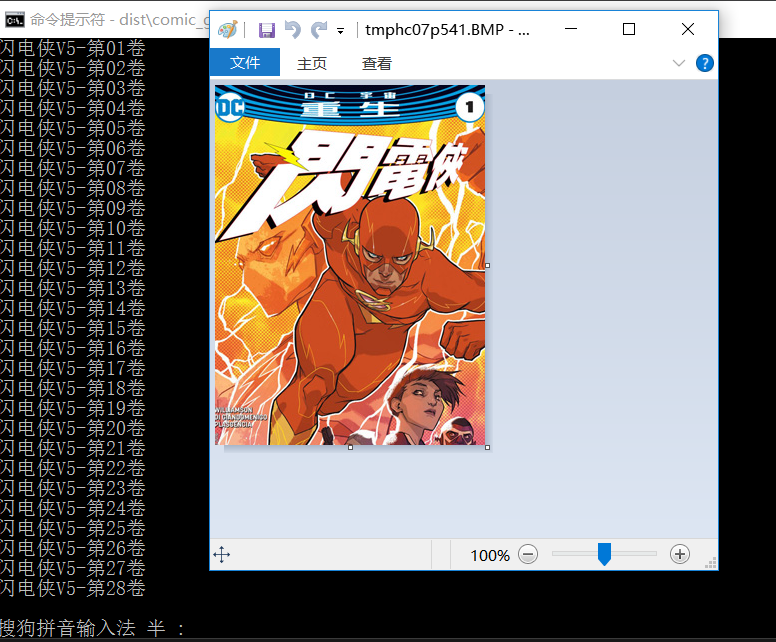Click the Paint app palette icon
This screenshot has height=642, width=776.
[228, 30]
